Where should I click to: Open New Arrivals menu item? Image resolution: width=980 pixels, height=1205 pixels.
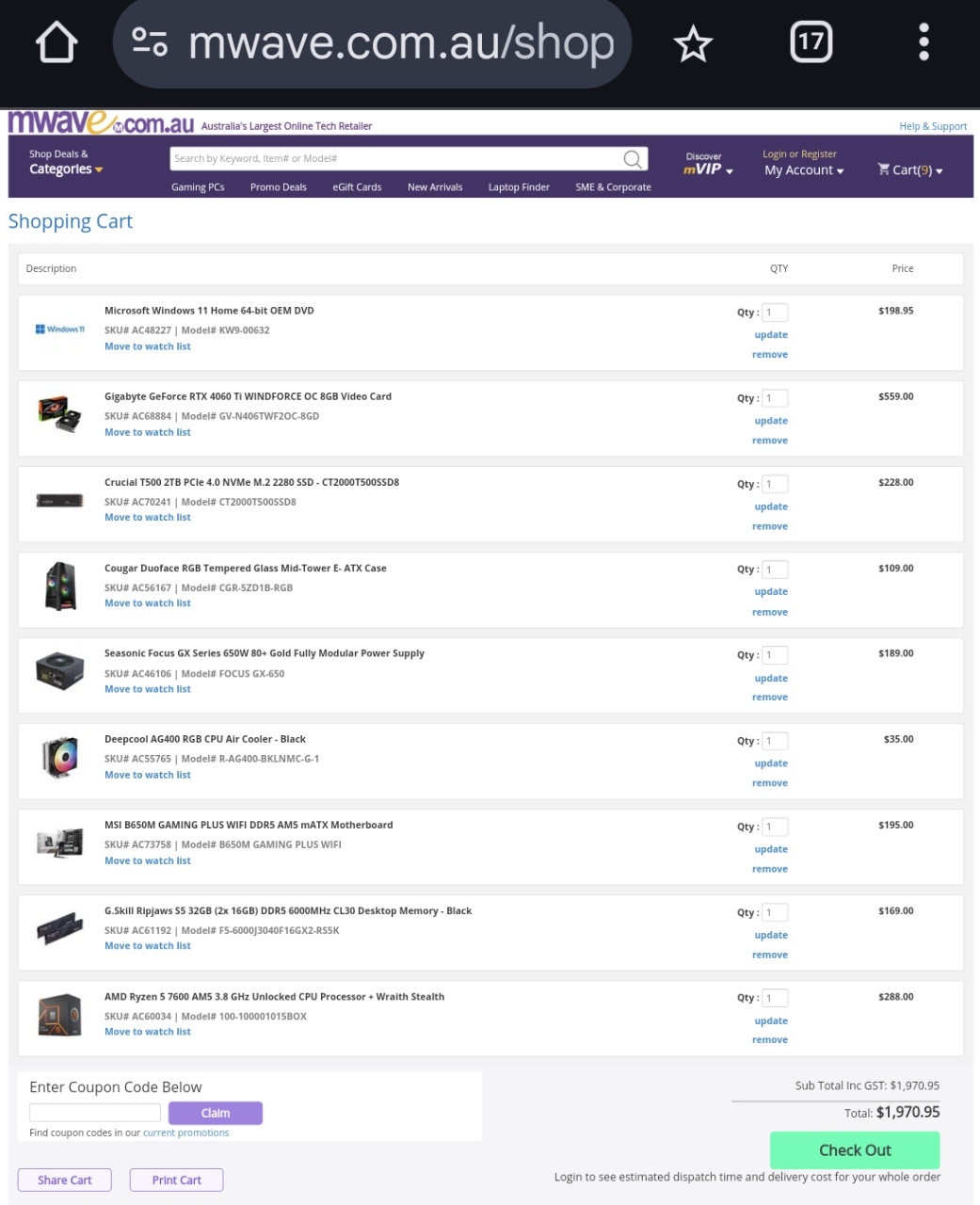coord(435,187)
